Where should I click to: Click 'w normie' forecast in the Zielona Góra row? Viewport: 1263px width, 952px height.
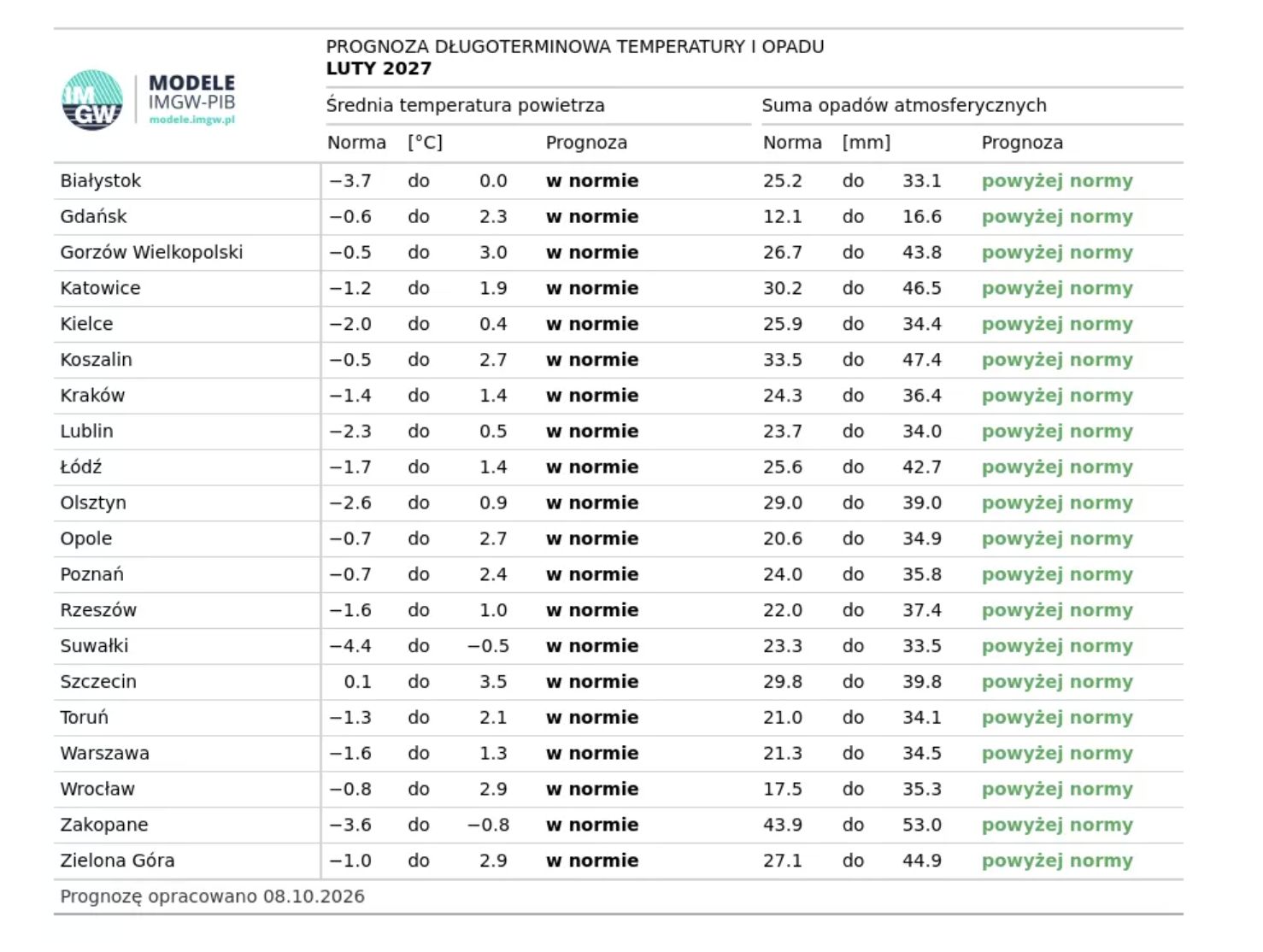592,861
